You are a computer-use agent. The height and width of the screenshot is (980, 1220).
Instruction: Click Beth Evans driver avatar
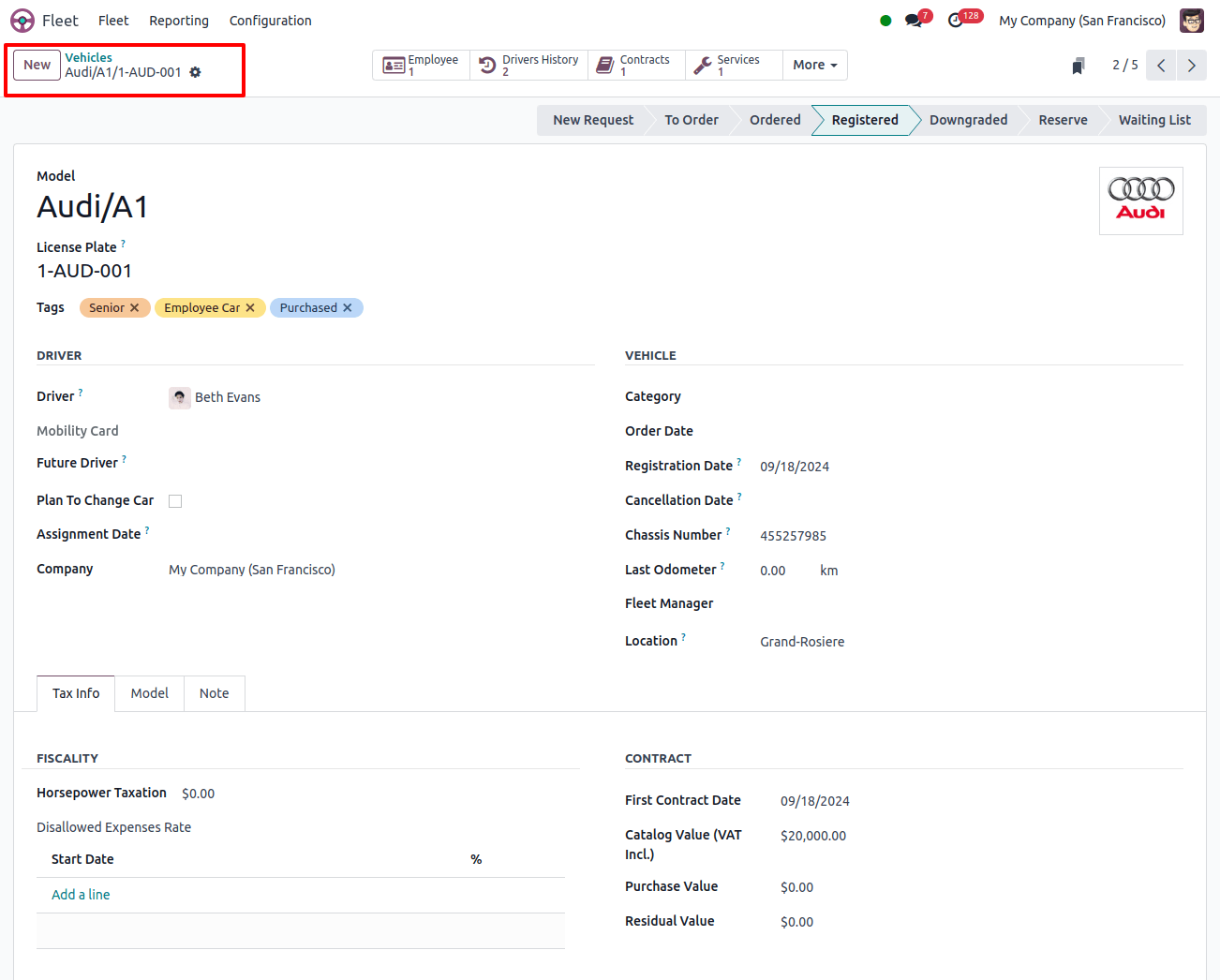tap(180, 397)
